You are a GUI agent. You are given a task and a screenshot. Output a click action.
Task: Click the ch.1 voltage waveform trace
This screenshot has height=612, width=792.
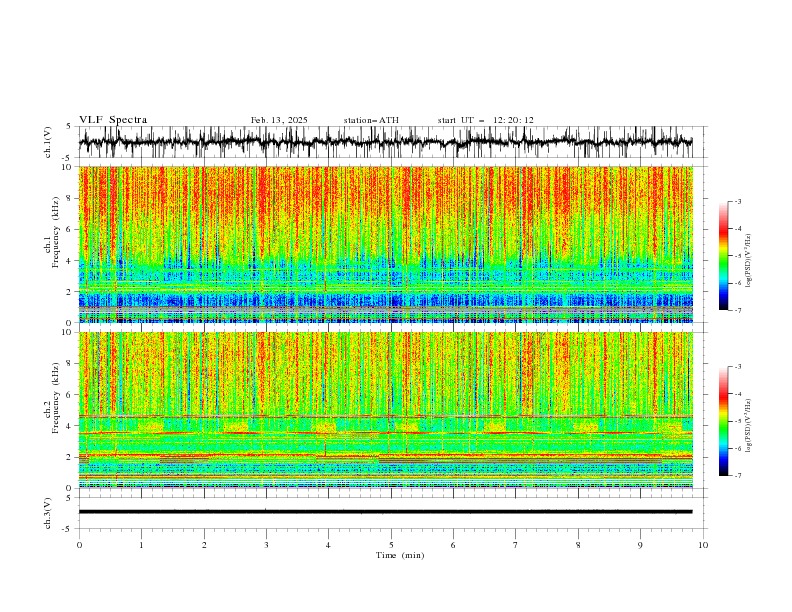(385, 142)
